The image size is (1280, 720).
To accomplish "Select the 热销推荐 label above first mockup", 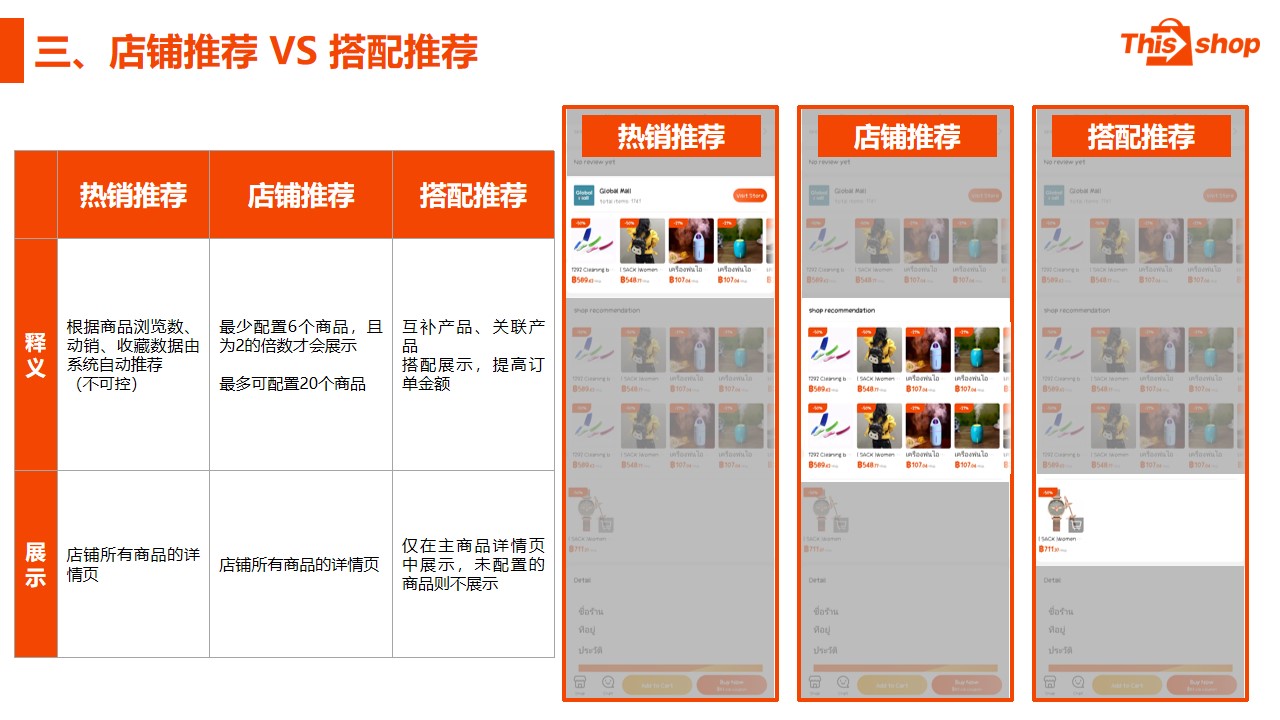I will [x=671, y=136].
